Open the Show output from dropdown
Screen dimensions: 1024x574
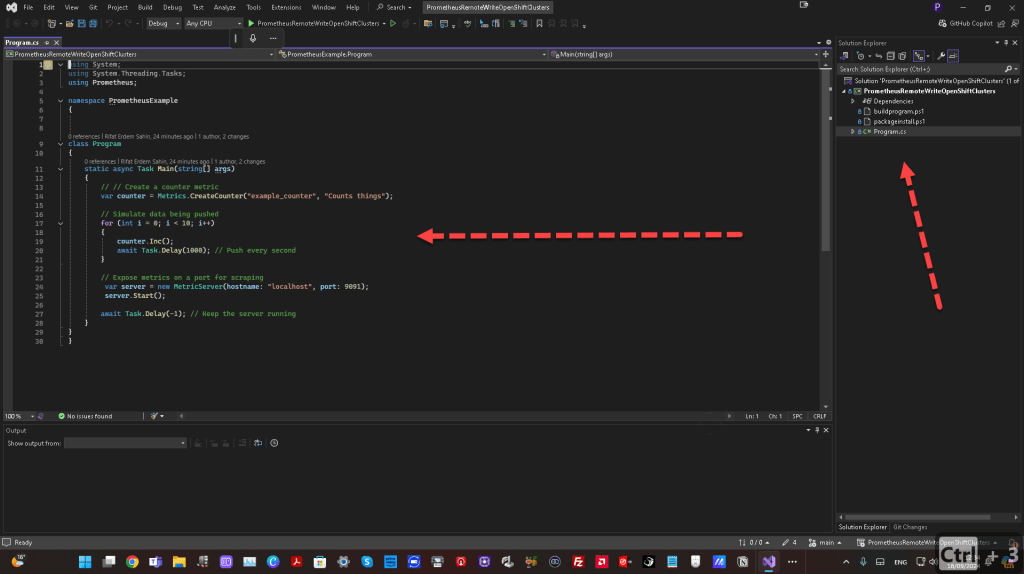tap(125, 443)
